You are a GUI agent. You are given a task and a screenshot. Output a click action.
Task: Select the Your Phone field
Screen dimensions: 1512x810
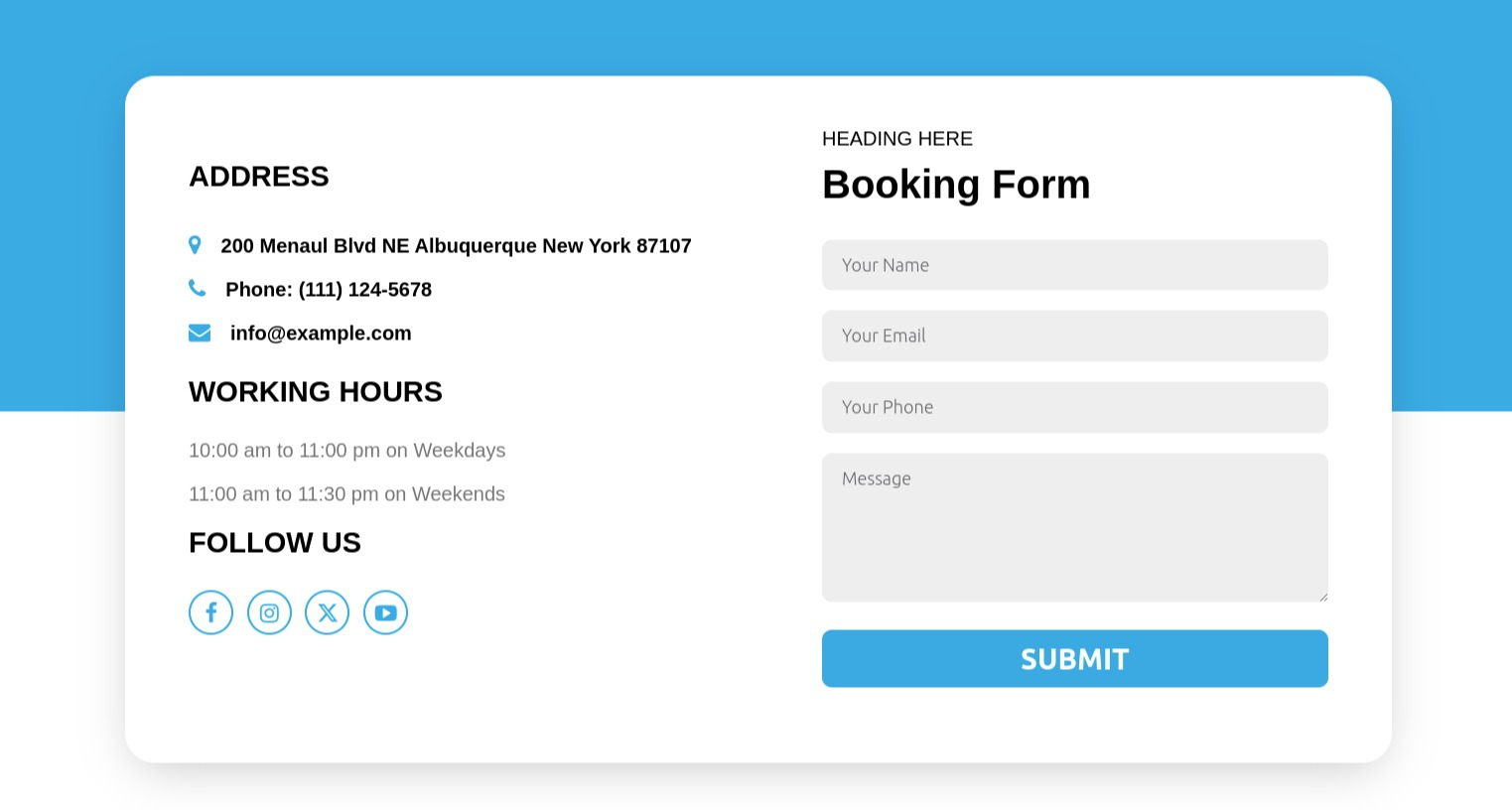1074,407
